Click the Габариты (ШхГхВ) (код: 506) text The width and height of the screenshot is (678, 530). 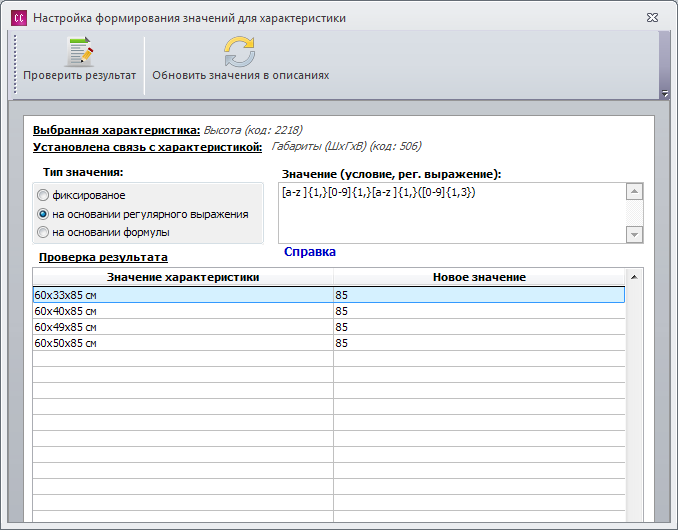pyautogui.click(x=346, y=146)
